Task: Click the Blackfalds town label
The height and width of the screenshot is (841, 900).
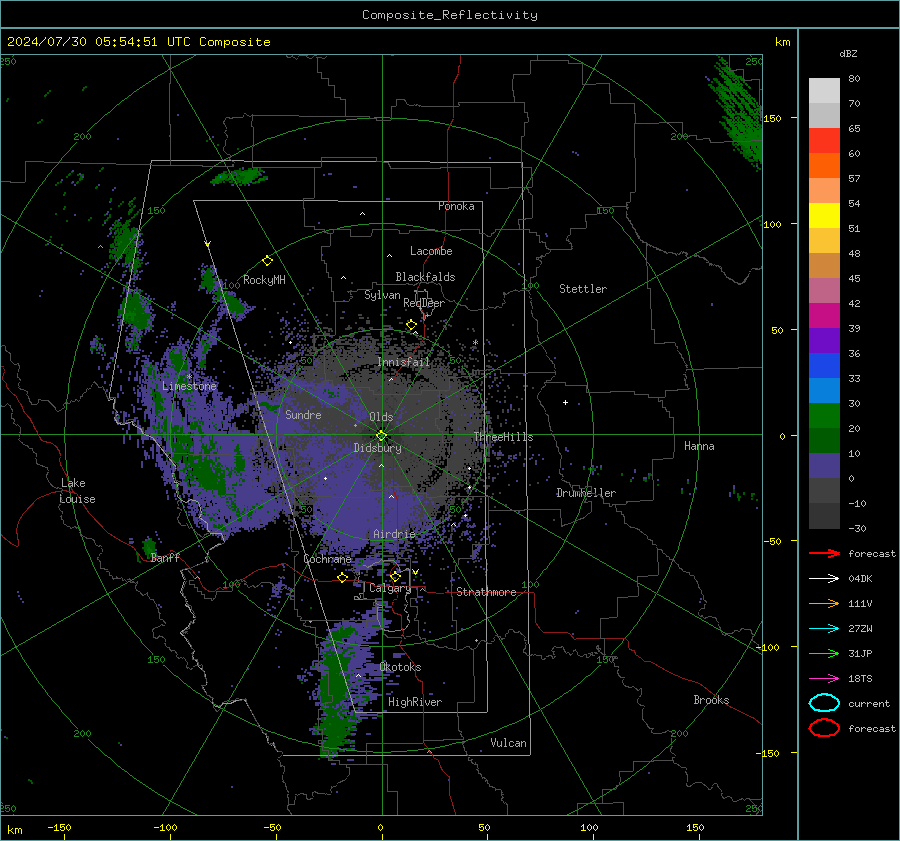Action: click(x=425, y=277)
